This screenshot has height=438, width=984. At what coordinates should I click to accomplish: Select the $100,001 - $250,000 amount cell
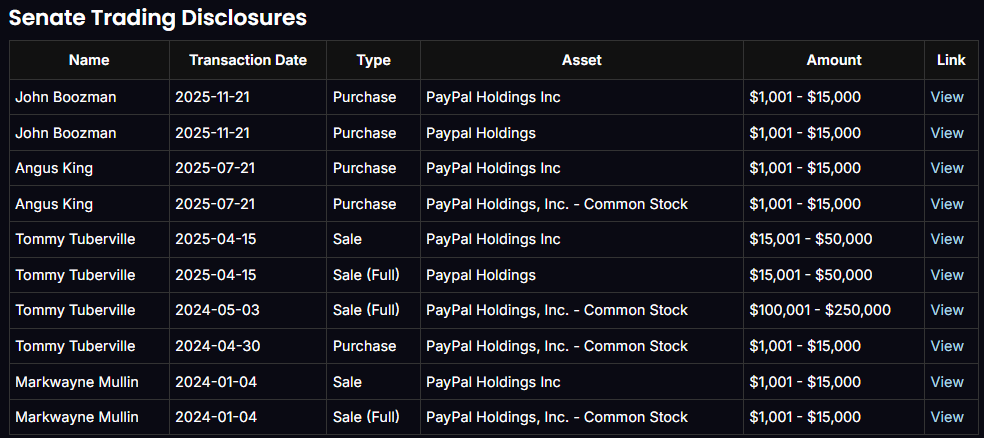[x=819, y=310]
